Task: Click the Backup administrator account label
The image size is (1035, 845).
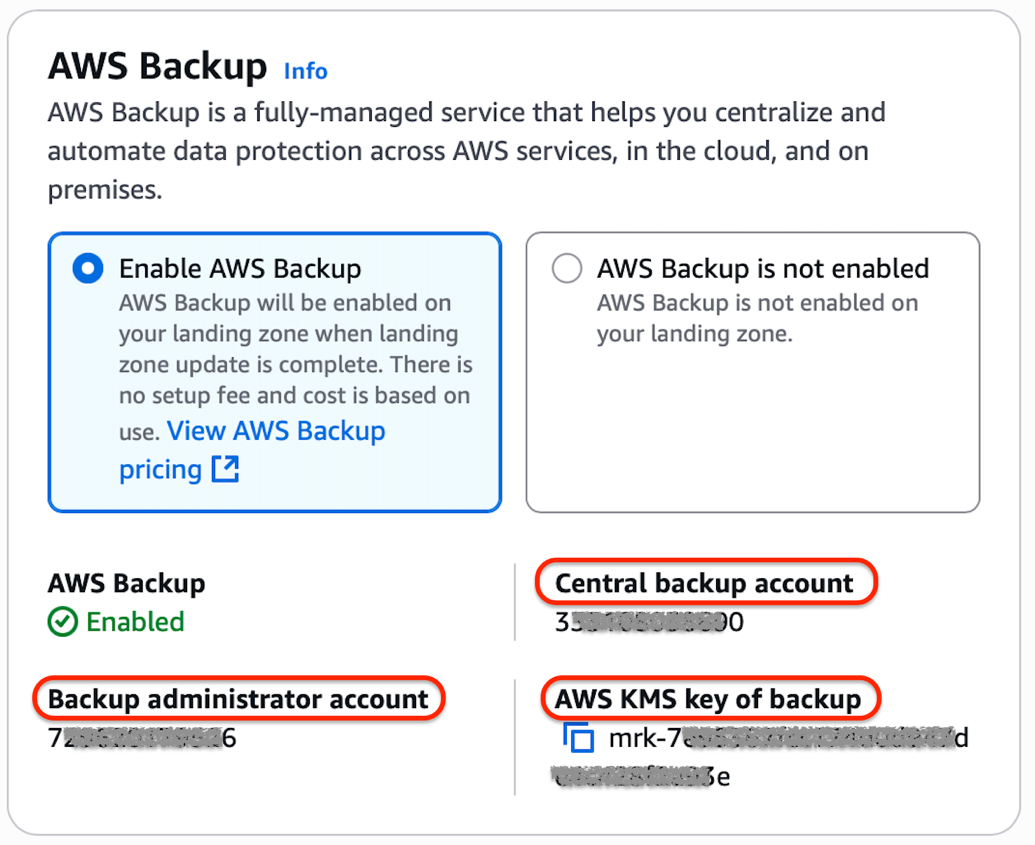Action: click(x=238, y=699)
